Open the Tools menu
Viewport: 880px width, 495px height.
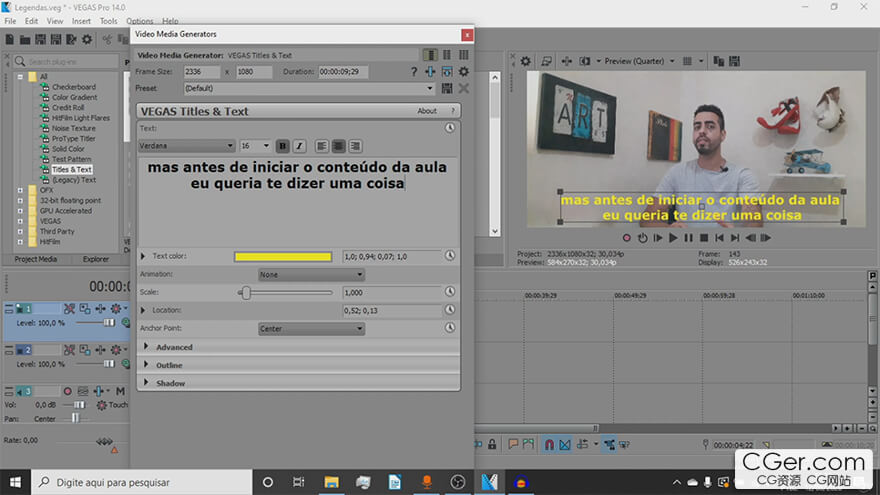pyautogui.click(x=108, y=21)
